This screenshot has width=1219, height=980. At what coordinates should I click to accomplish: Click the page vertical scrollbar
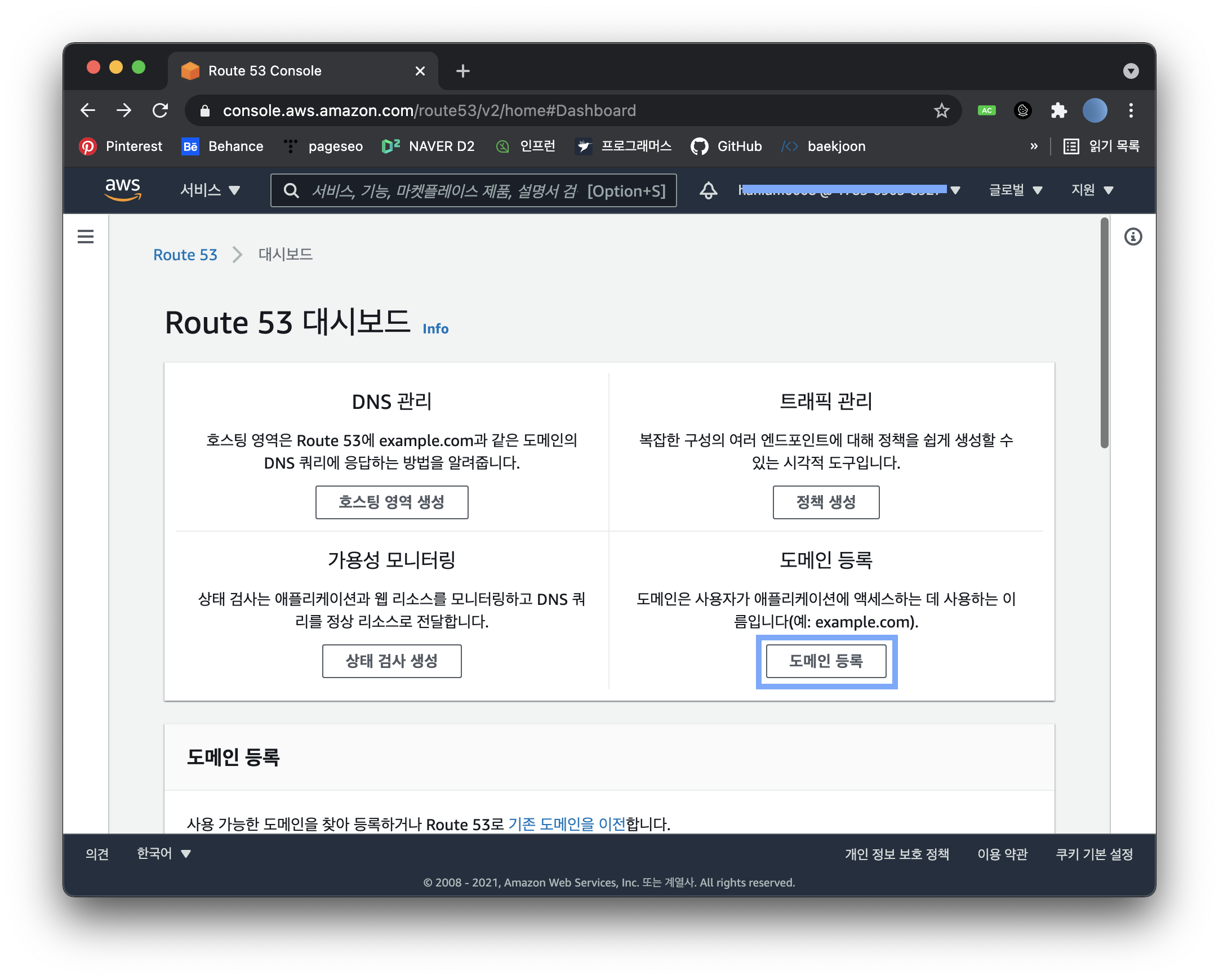coord(1104,333)
